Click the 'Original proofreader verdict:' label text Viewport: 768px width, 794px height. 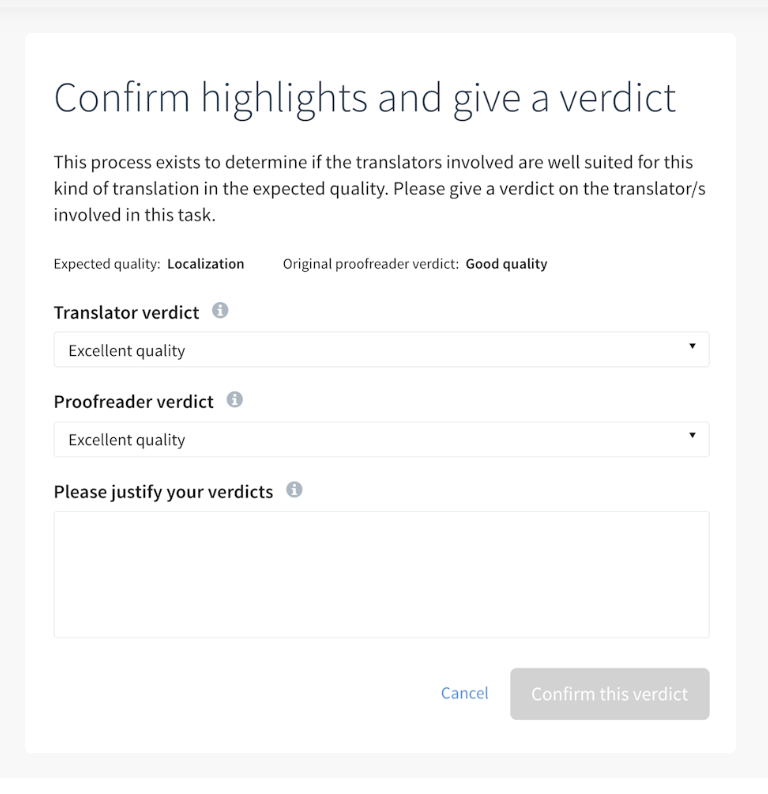coord(371,264)
